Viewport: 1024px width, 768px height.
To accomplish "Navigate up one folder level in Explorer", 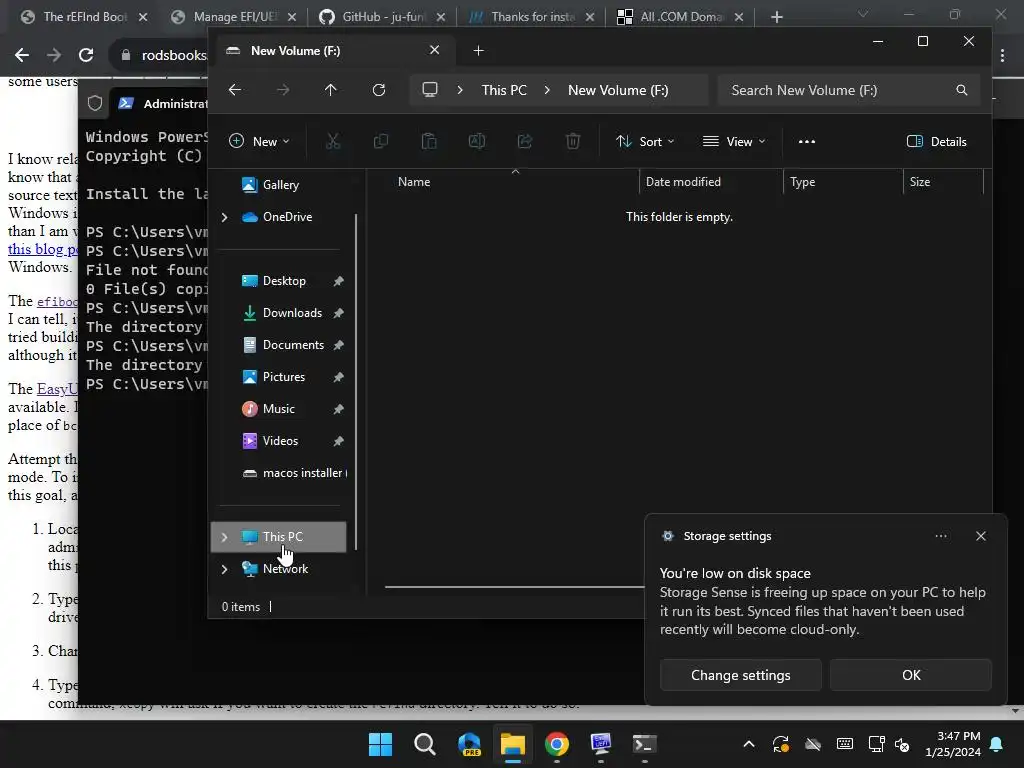I will (331, 90).
